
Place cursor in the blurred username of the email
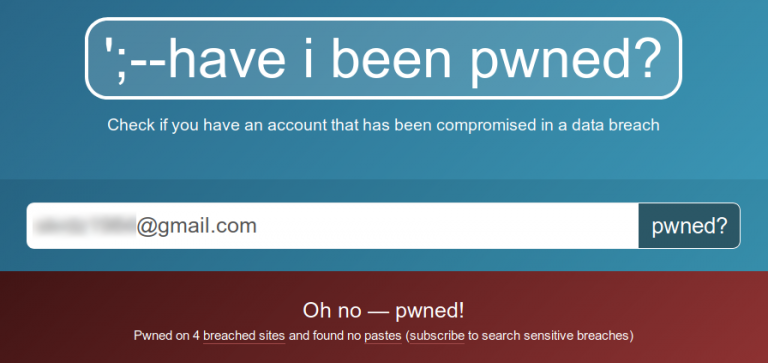point(84,226)
